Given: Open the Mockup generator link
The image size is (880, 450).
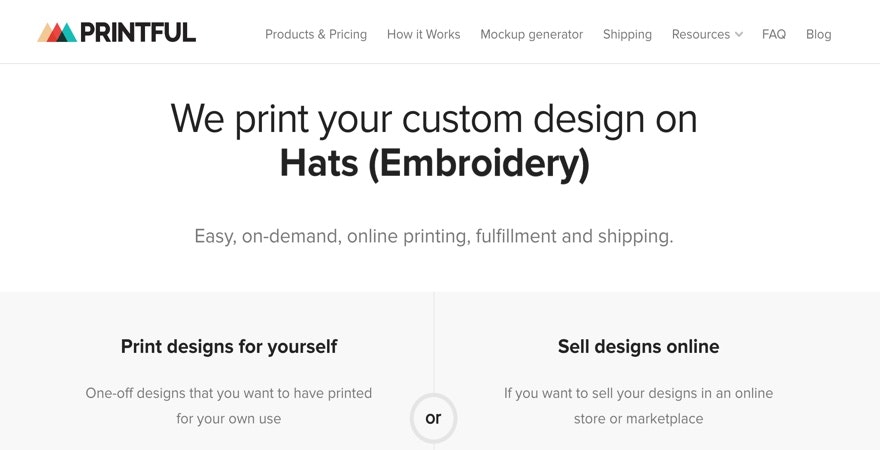Looking at the screenshot, I should pyautogui.click(x=531, y=34).
